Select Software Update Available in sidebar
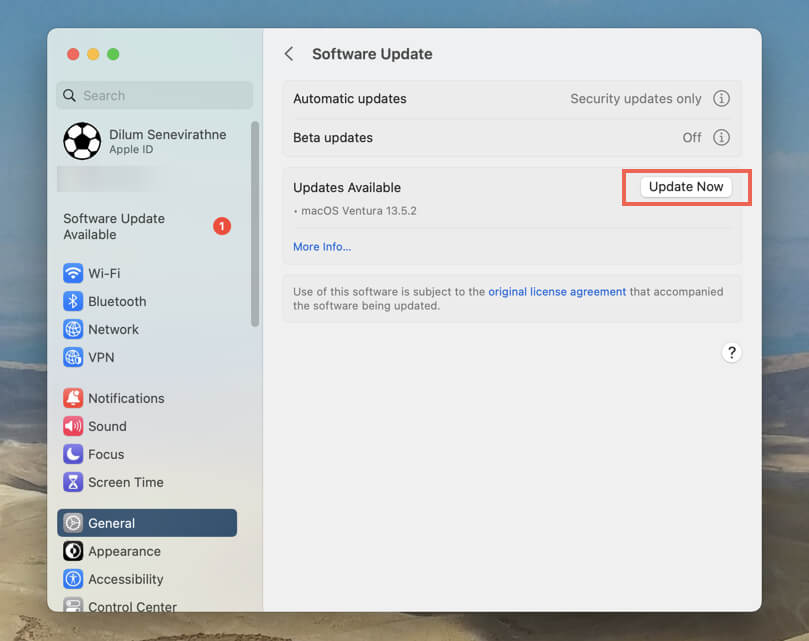This screenshot has height=641, width=809. 147,227
